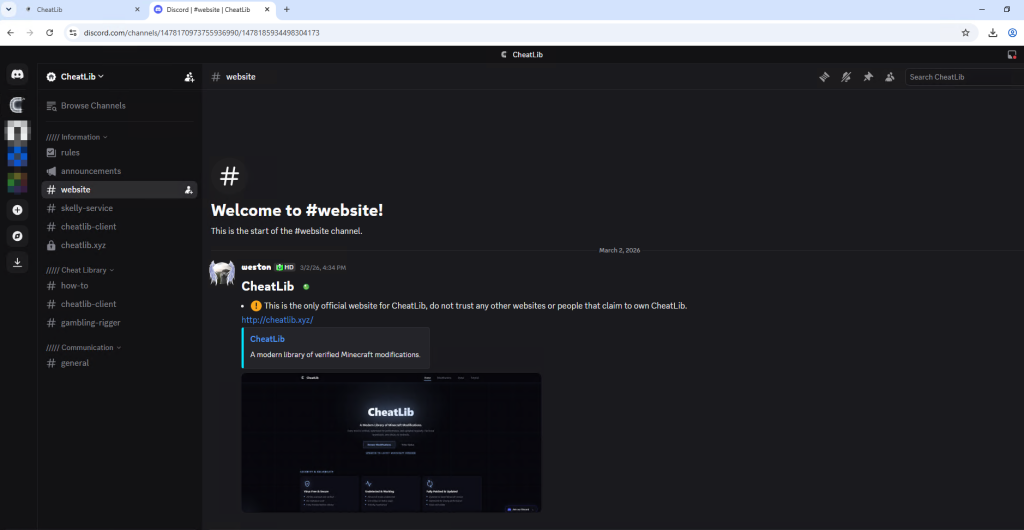The height and width of the screenshot is (530, 1024).
Task: Click the hash icon beside how-to
Action: coord(52,286)
